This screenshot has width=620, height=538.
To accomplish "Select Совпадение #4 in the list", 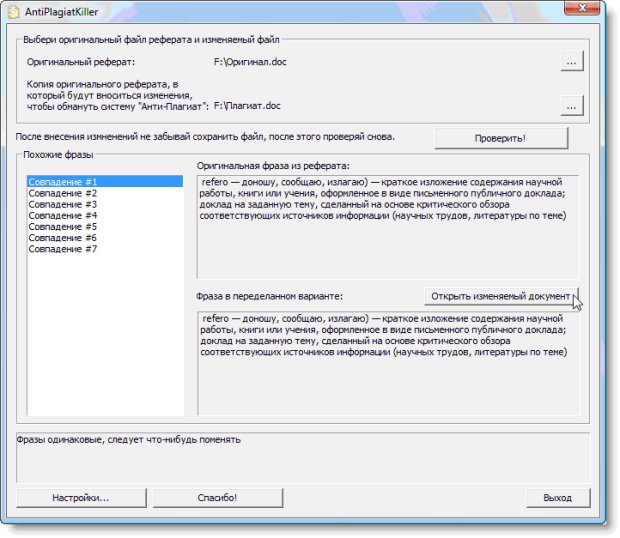I will [105, 215].
